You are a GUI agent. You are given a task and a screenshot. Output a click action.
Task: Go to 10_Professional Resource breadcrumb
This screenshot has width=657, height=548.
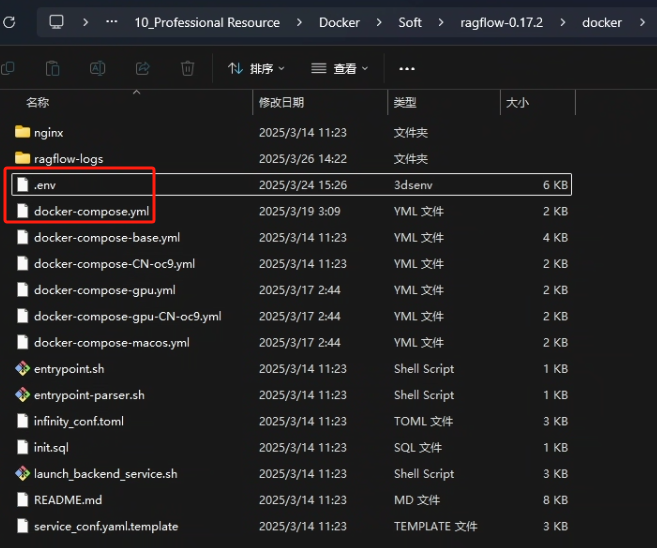[x=207, y=23]
